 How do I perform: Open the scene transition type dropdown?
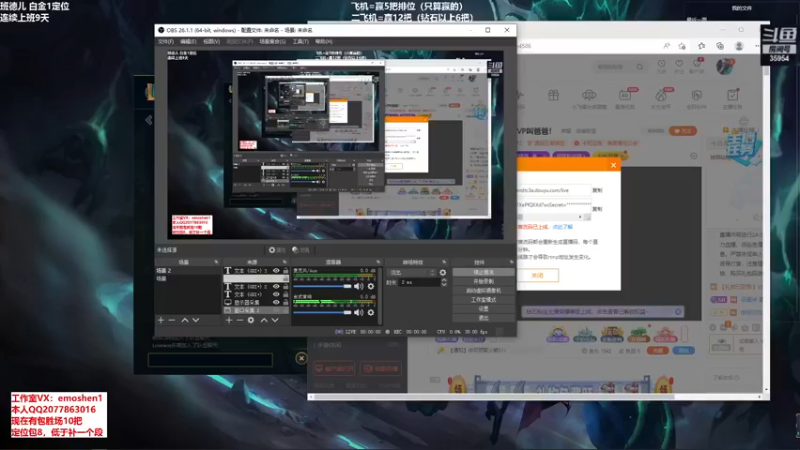(x=412, y=272)
